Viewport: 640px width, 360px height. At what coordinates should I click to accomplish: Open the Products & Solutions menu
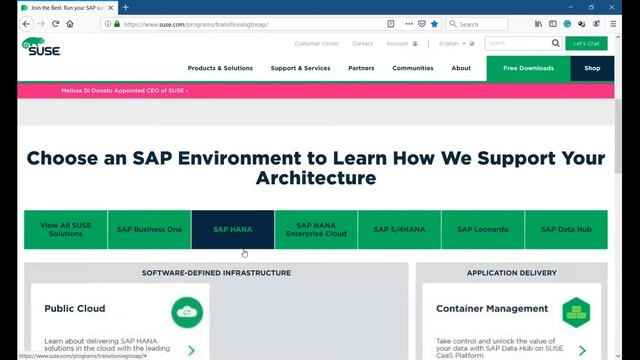tap(220, 68)
